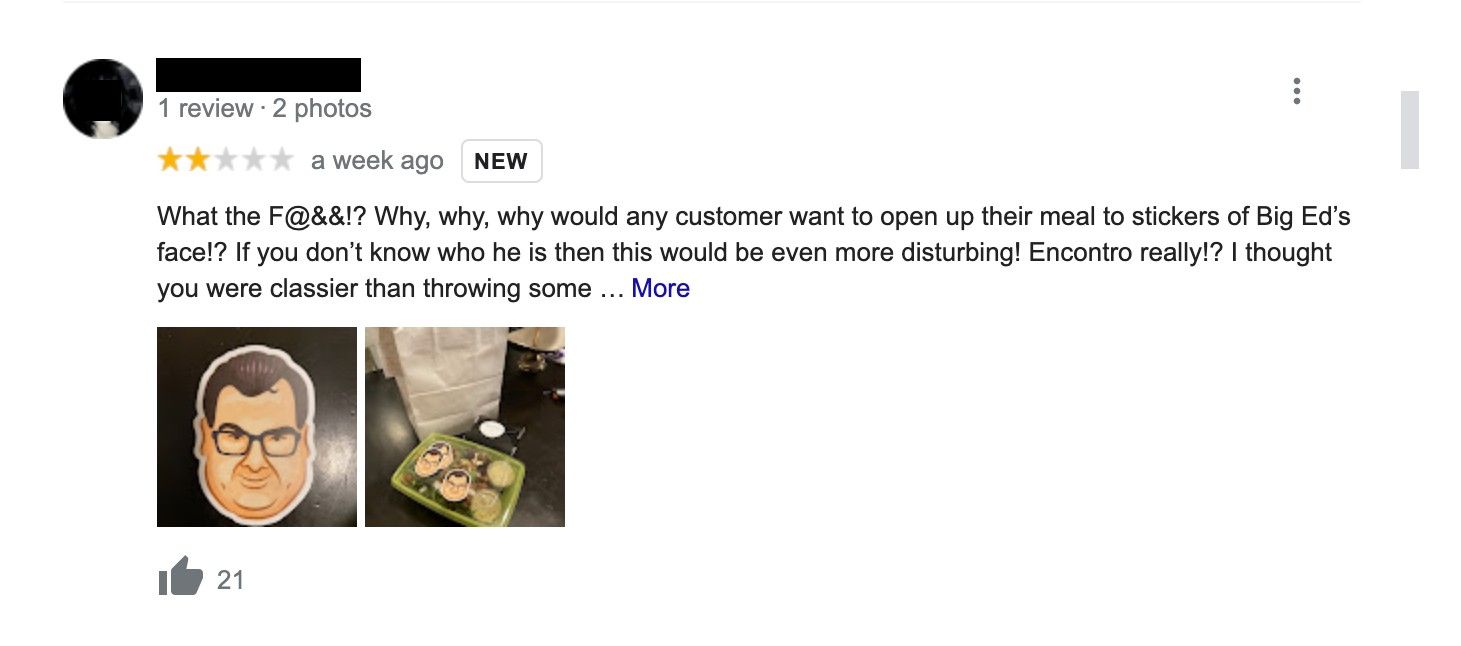The image size is (1461, 646).
Task: Open the food container photo
Action: click(x=465, y=426)
